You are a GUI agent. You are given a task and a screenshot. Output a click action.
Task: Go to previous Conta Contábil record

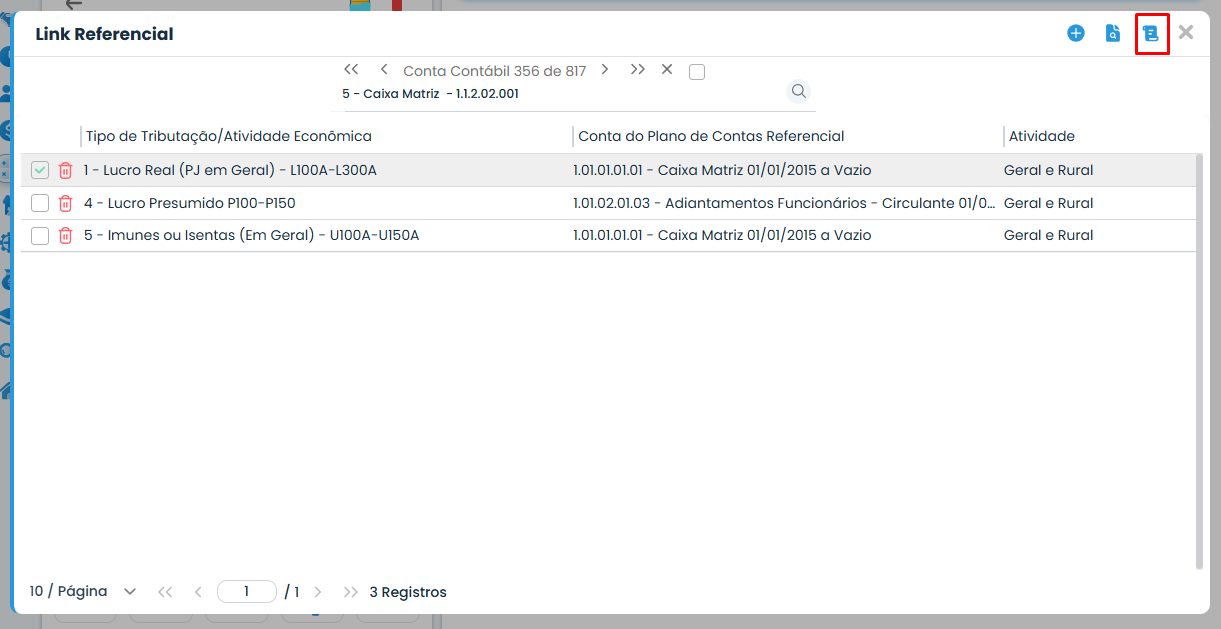[384, 70]
